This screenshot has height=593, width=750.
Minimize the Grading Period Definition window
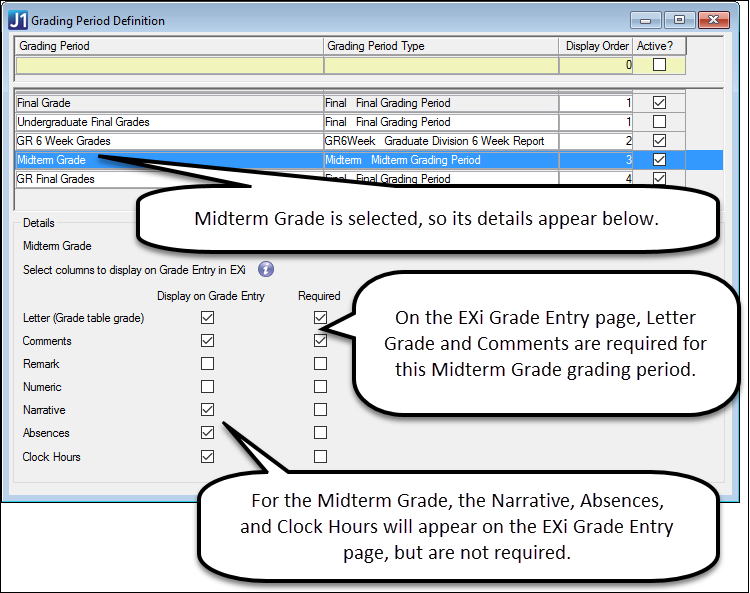[646, 20]
